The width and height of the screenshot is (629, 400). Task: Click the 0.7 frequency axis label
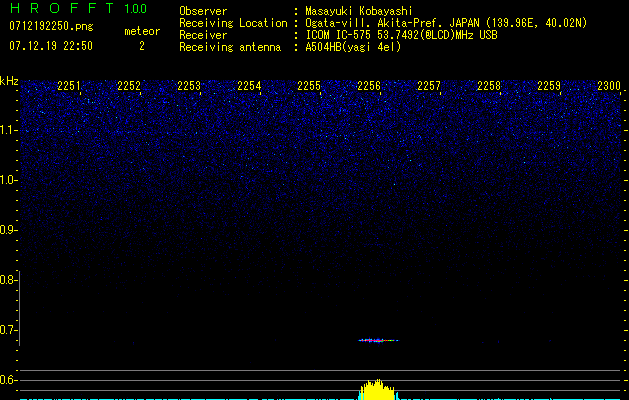tap(9, 330)
